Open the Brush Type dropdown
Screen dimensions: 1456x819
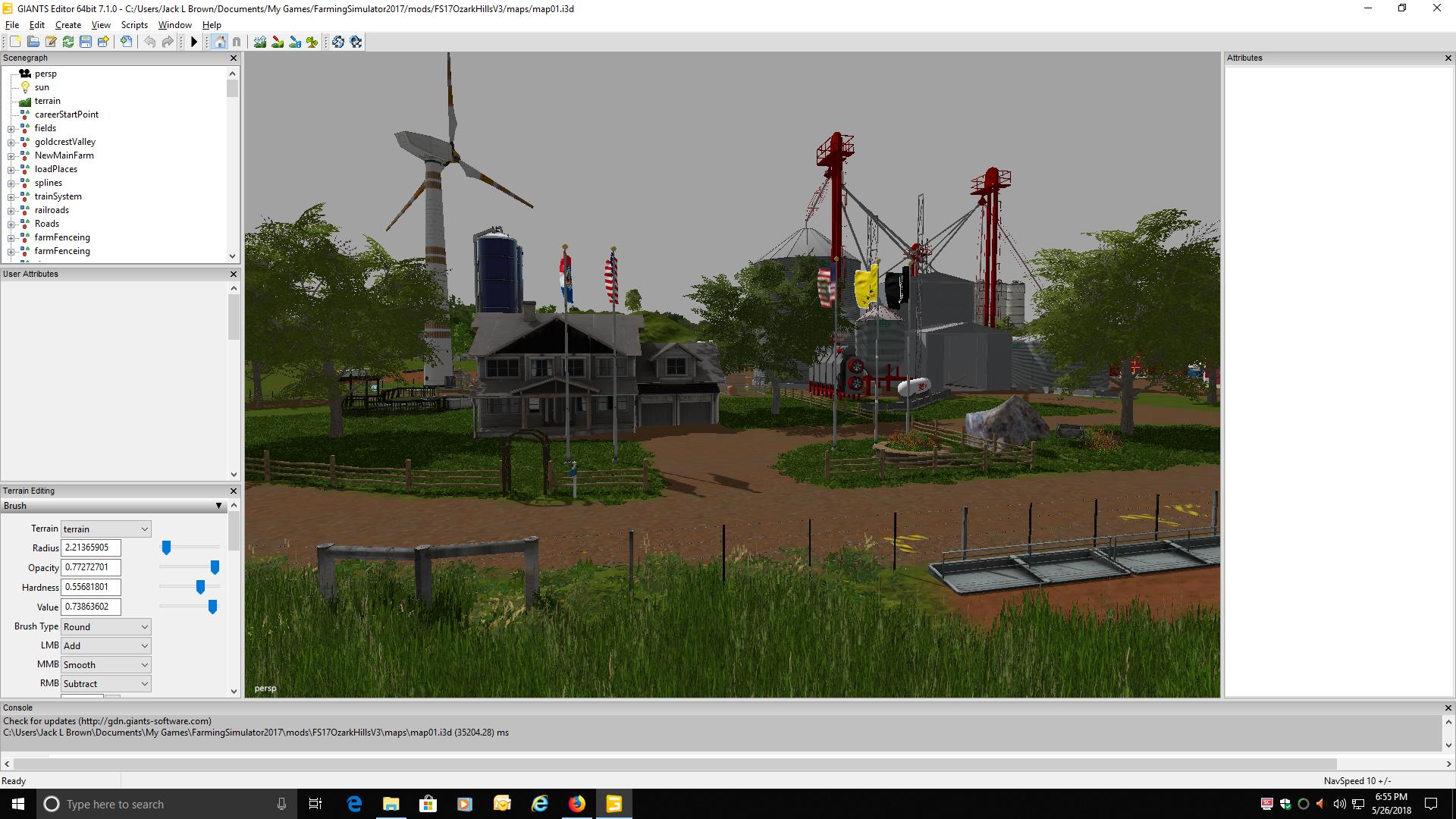(x=105, y=626)
